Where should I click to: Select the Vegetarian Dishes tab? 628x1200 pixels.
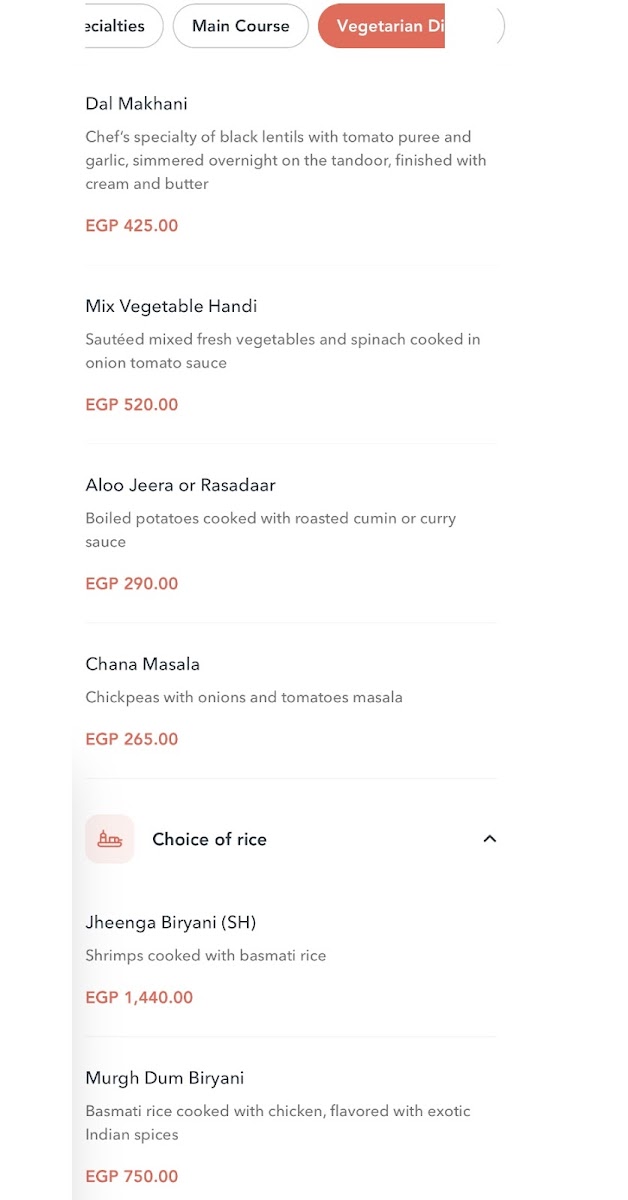point(381,26)
